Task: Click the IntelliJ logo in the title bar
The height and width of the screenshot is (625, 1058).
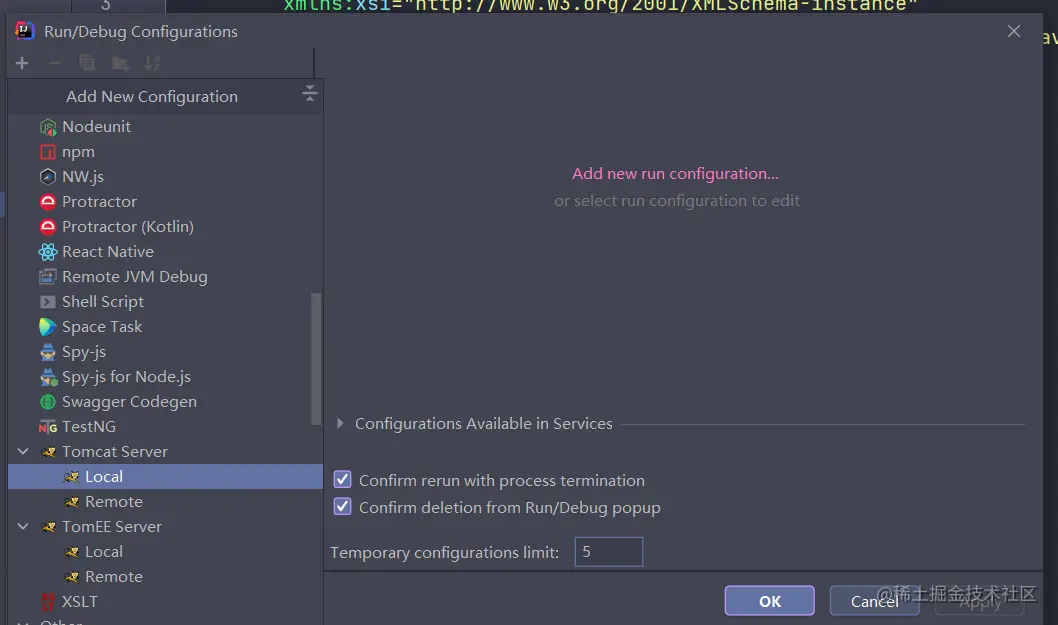Action: pos(25,31)
